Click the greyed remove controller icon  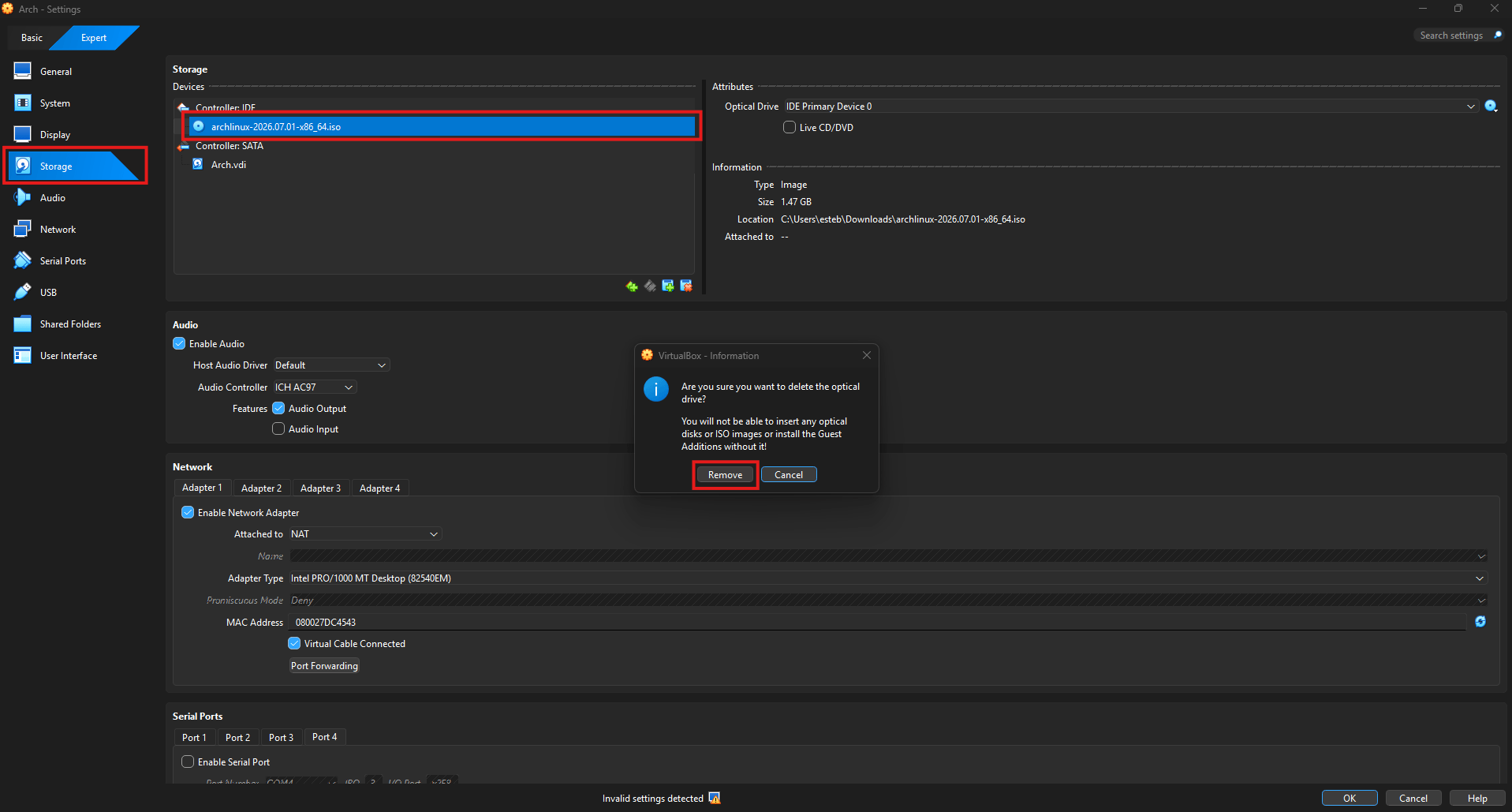[650, 286]
